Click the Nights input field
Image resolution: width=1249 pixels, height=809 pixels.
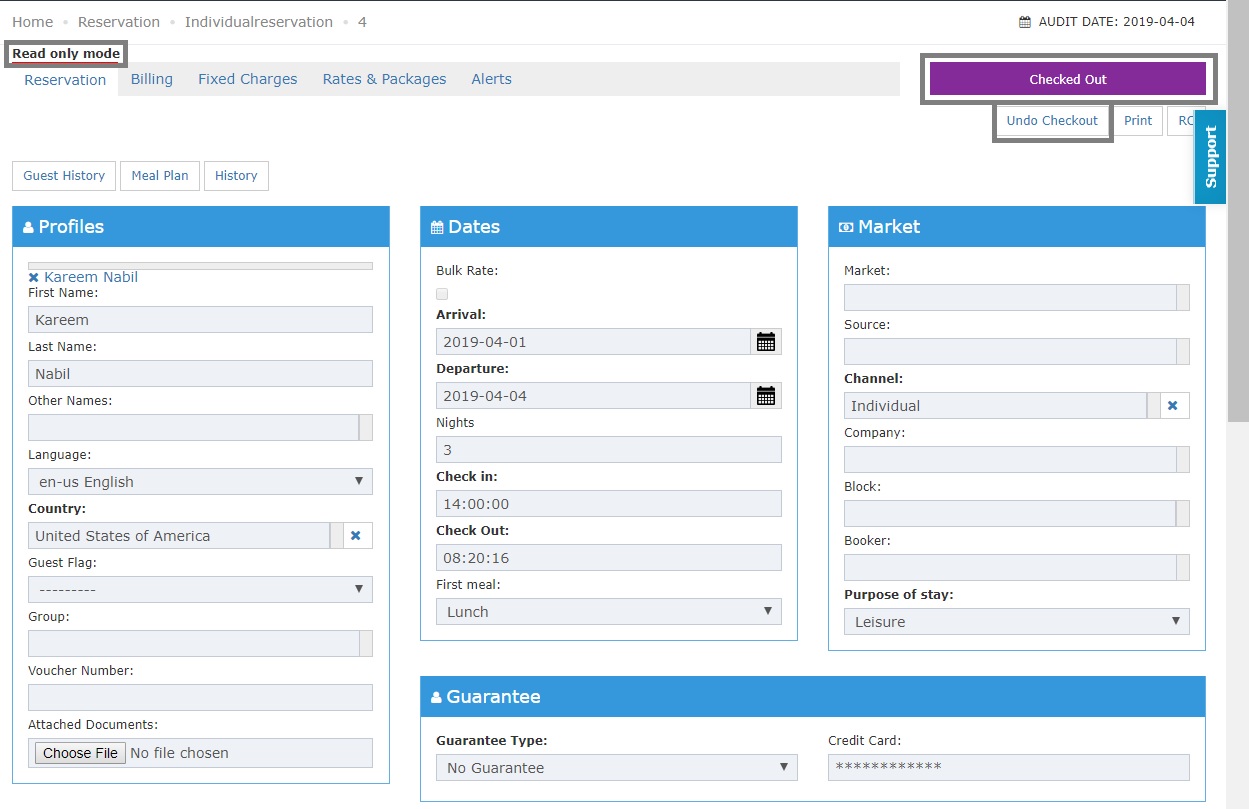tap(609, 450)
